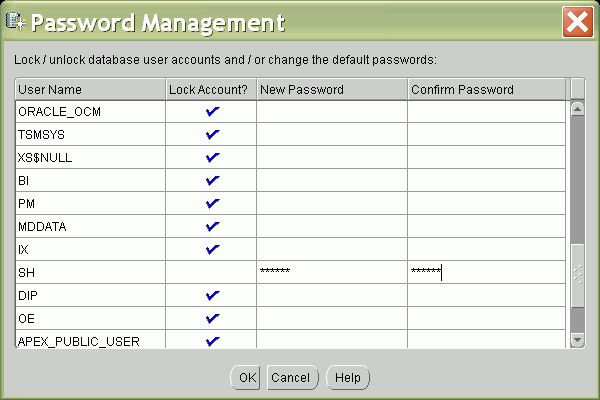Screen dimensions: 600x400
Task: Unlock the BI user account
Action: (x=211, y=181)
